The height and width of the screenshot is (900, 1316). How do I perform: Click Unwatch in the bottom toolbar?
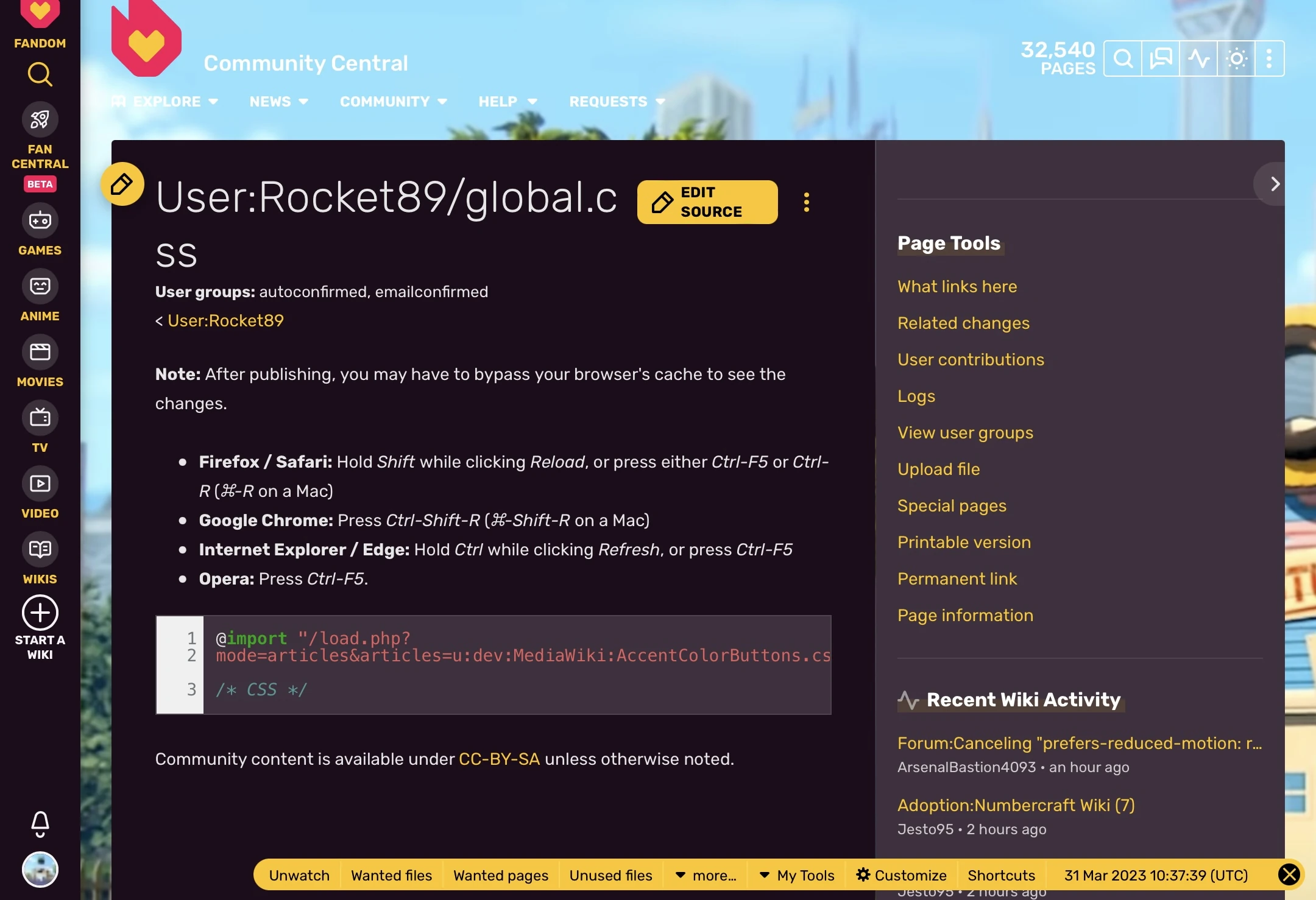(x=298, y=875)
